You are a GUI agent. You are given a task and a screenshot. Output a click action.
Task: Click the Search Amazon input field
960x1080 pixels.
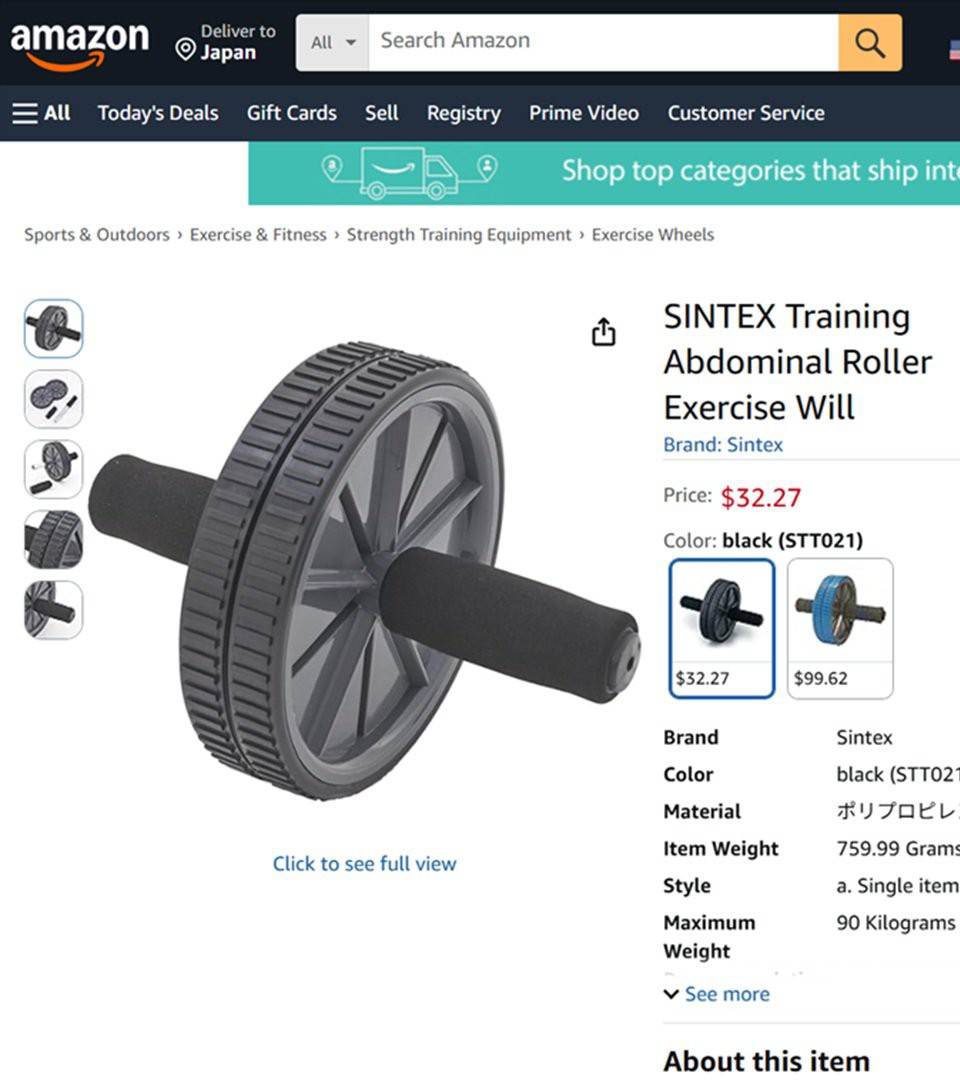pyautogui.click(x=603, y=43)
